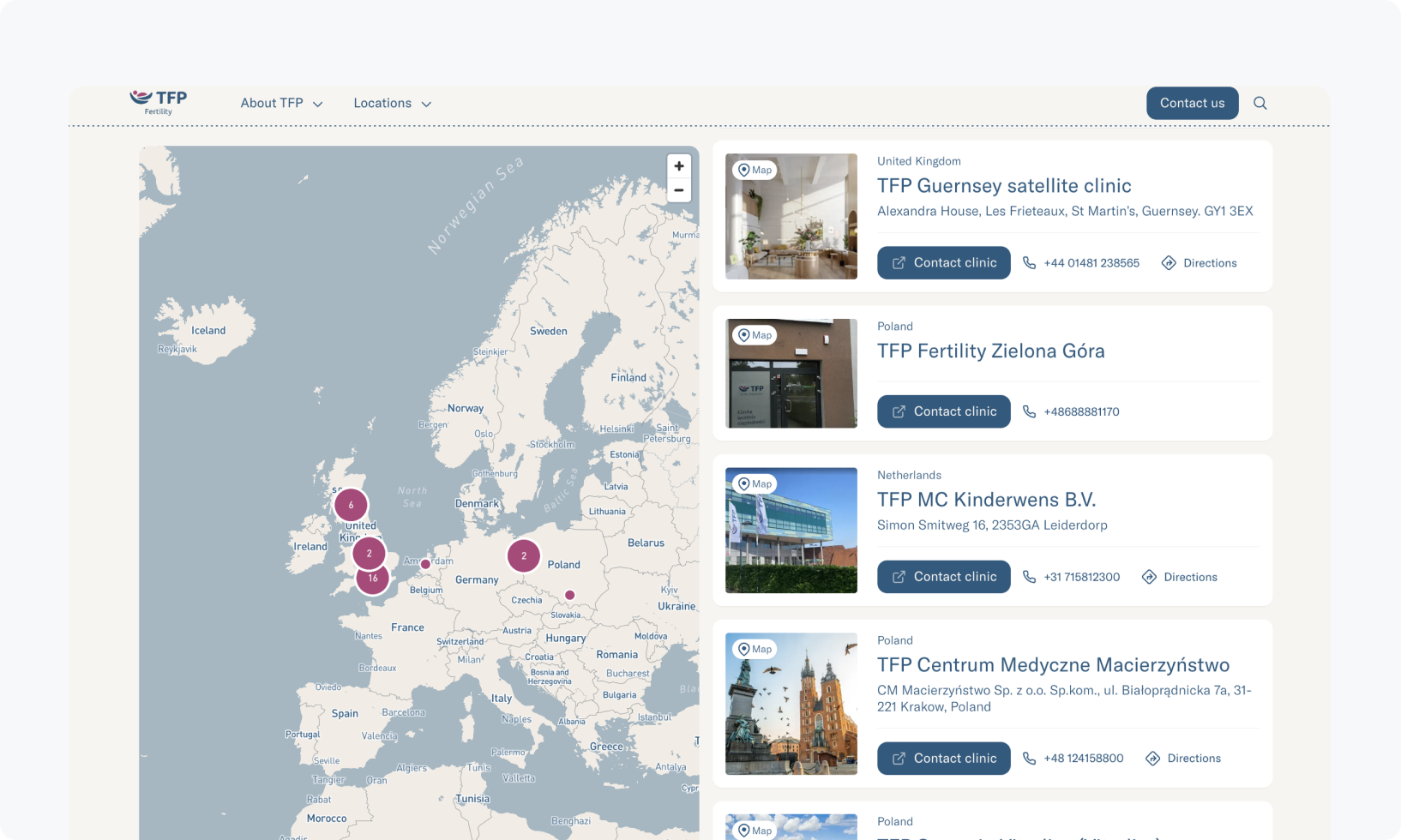Zoom out on the map

[679, 190]
